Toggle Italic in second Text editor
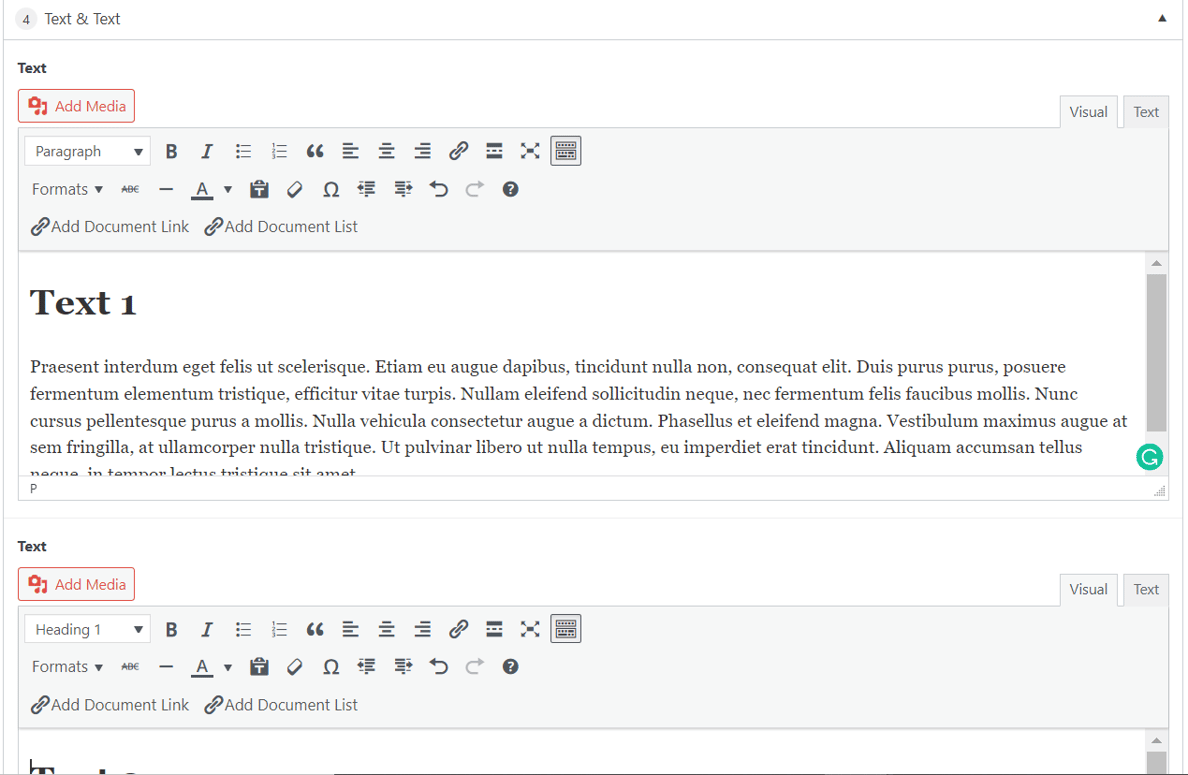The width and height of the screenshot is (1188, 775). pos(206,630)
